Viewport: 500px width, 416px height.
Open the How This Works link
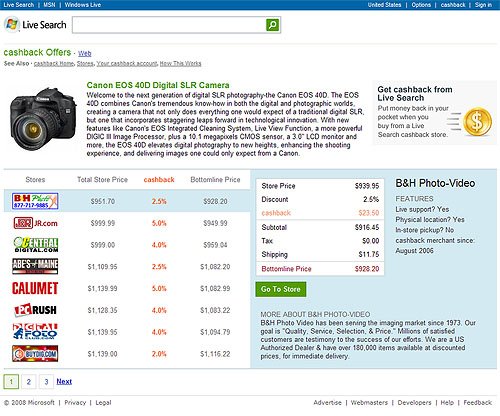click(181, 63)
